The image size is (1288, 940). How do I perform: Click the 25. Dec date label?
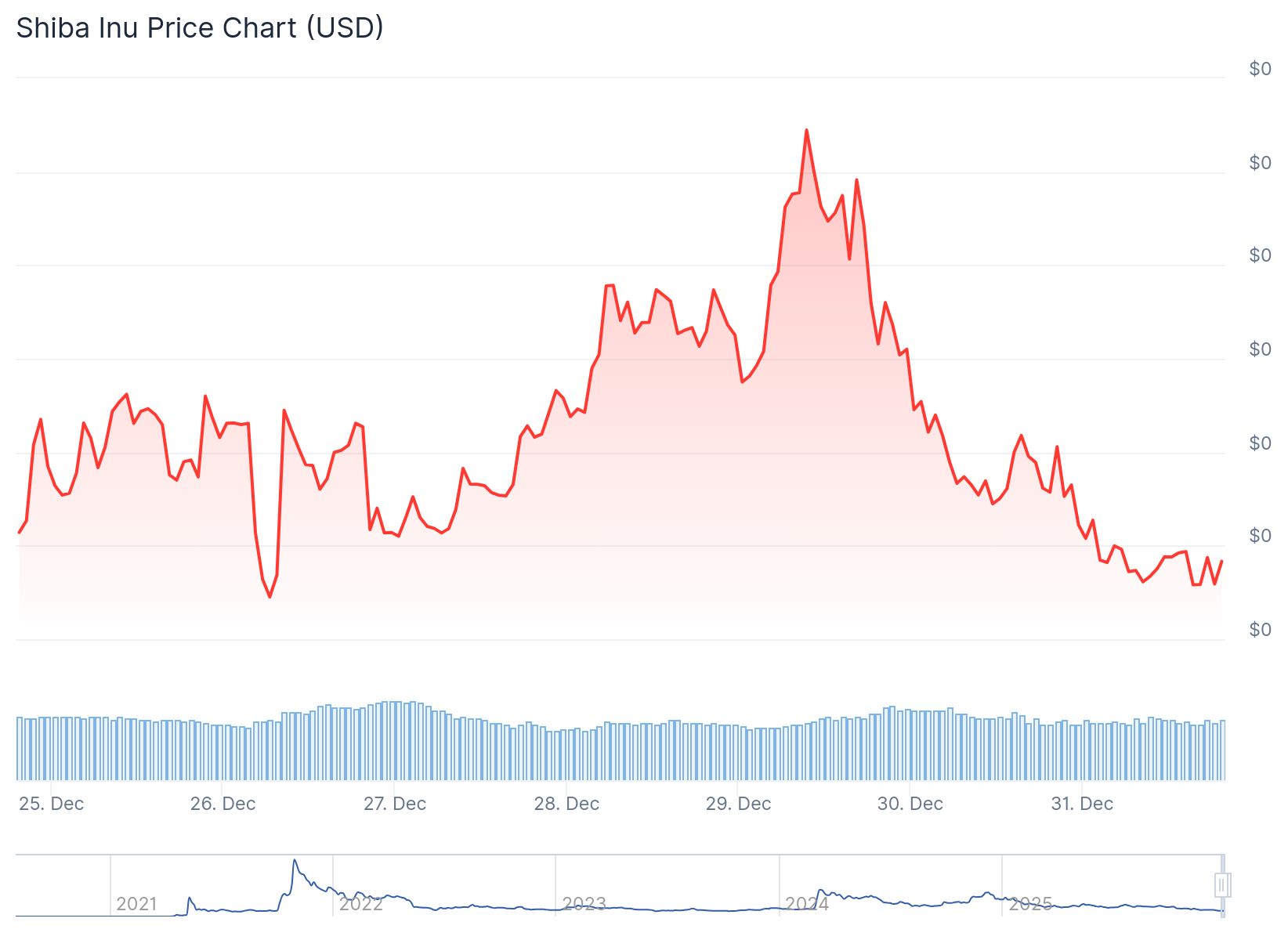coord(51,804)
